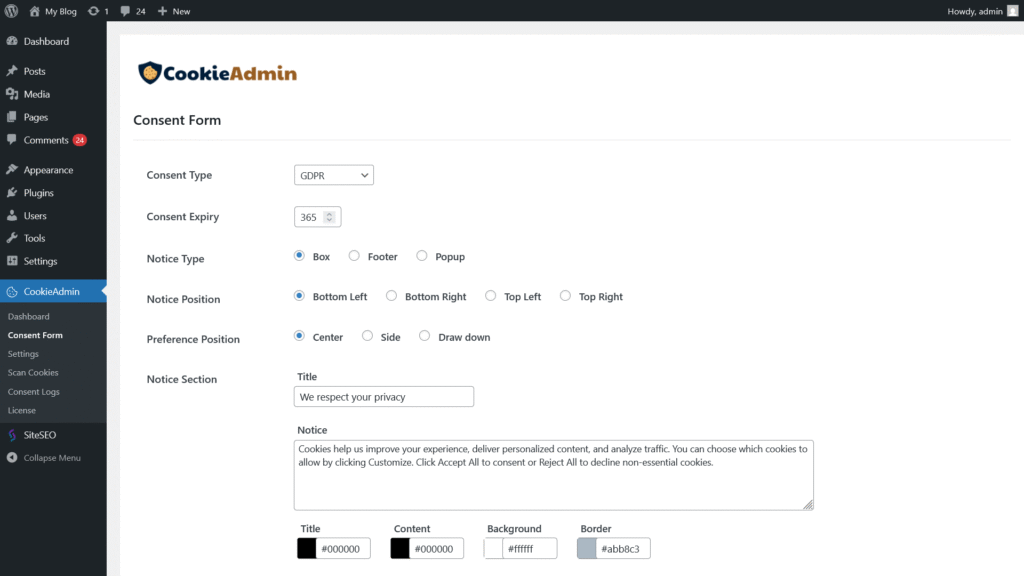Screen dimensions: 1024x576
Task: Click Consent Expiry number field
Action: [x=317, y=217]
